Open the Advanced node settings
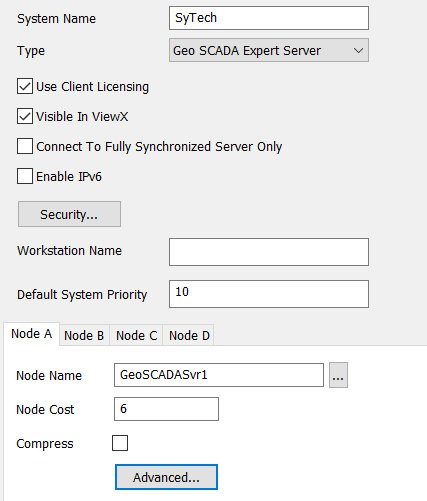The height and width of the screenshot is (501, 427). 166,477
